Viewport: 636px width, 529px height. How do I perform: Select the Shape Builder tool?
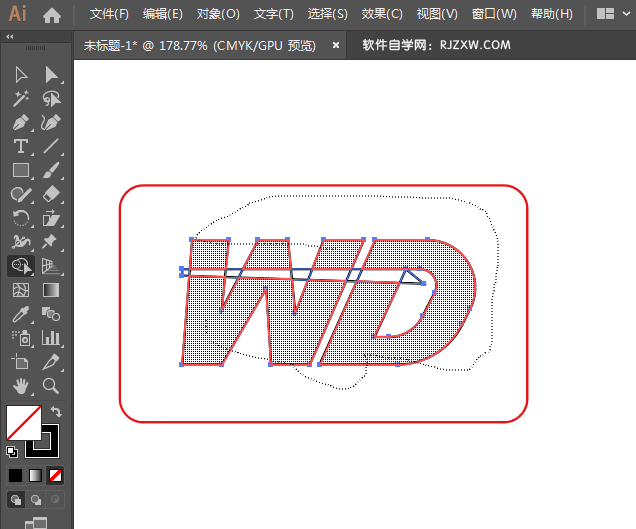21,266
